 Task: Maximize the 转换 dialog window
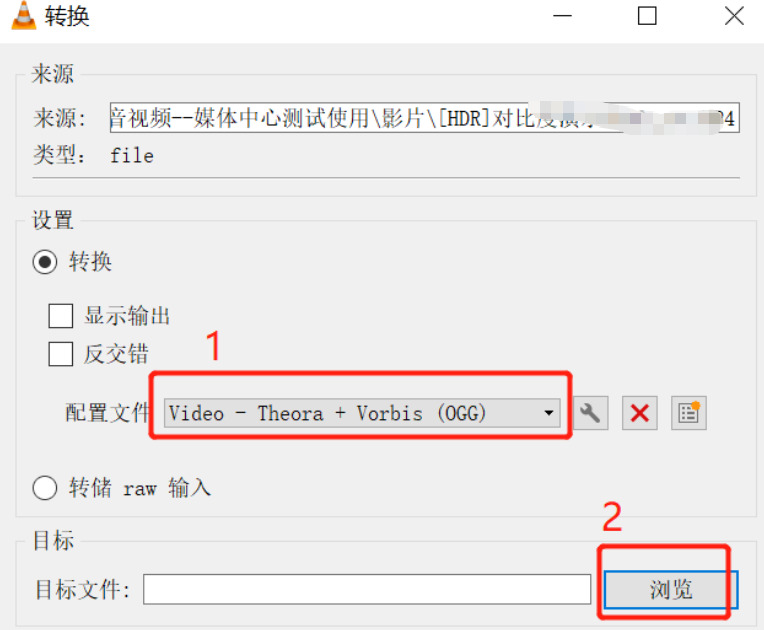point(647,16)
